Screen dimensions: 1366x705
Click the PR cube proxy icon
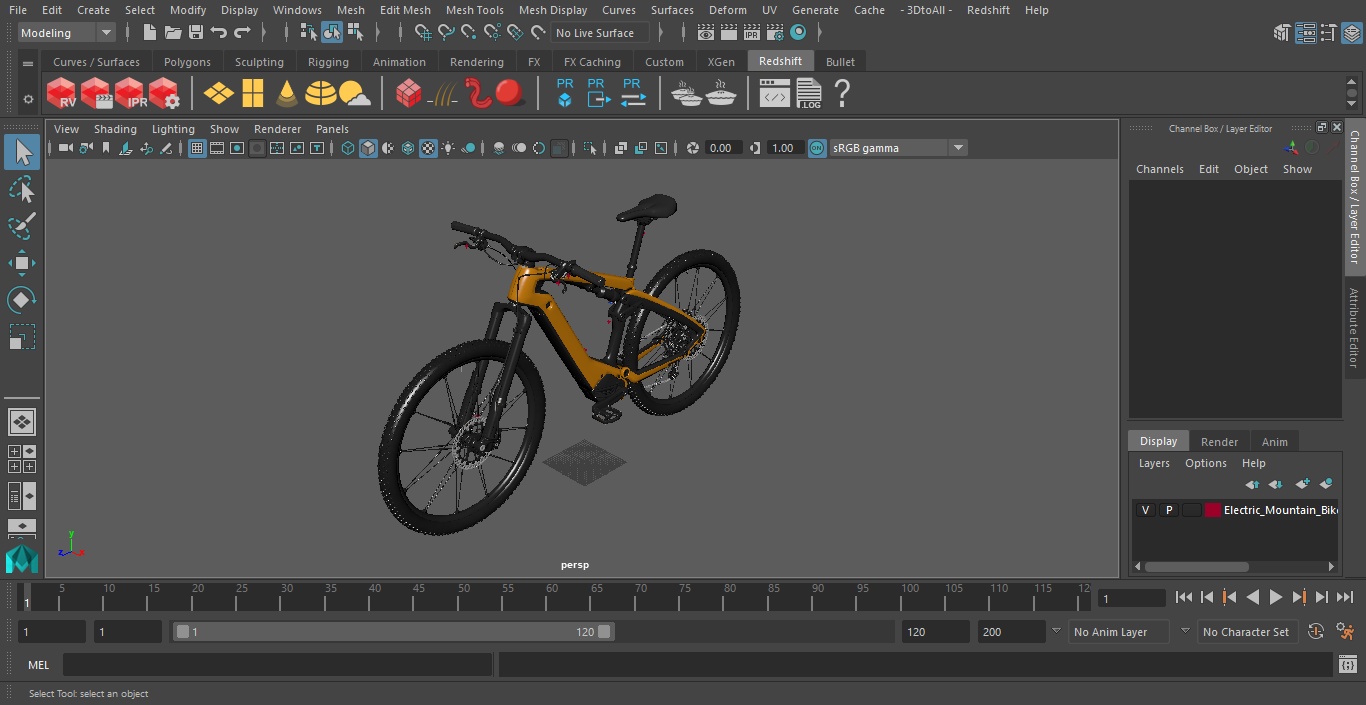click(565, 93)
